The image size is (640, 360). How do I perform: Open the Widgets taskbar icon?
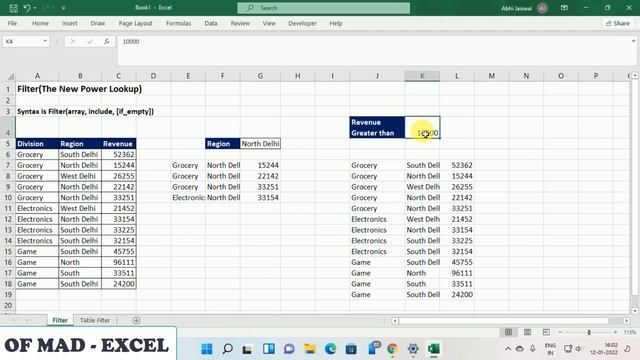click(269, 349)
